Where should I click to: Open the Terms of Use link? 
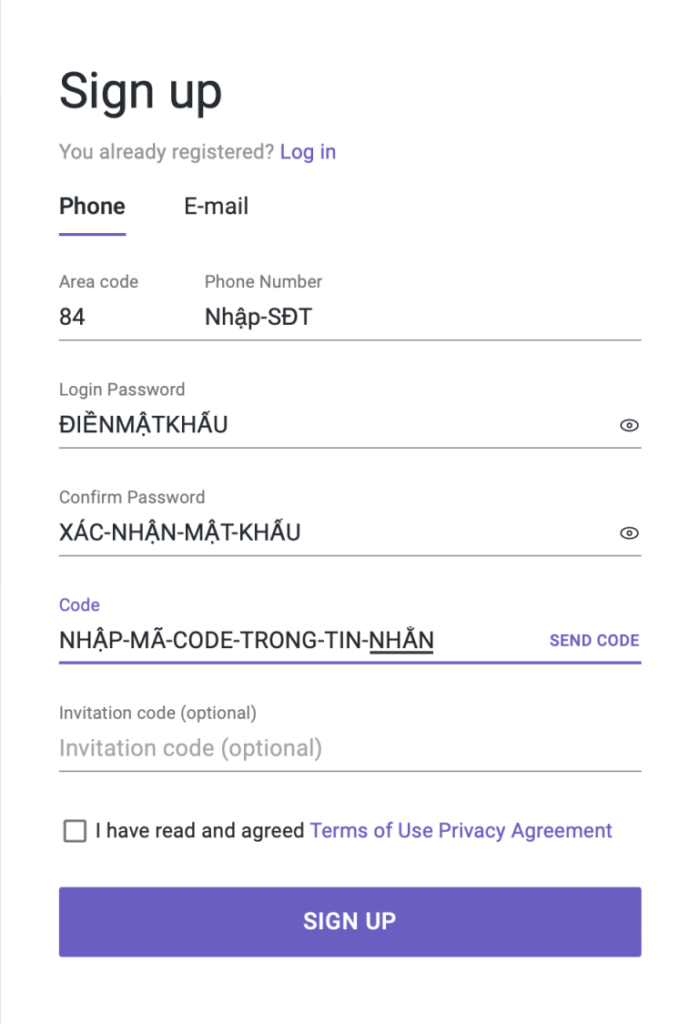point(371,830)
